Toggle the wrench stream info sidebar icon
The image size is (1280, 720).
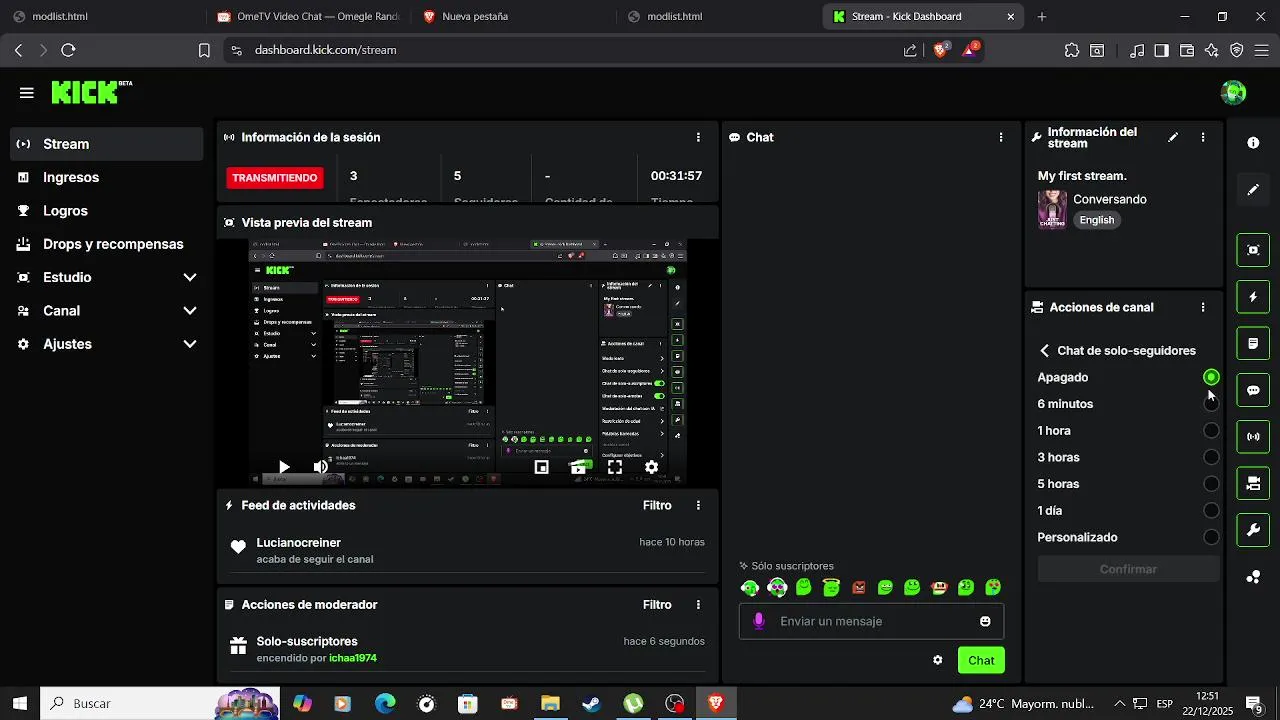pos(1253,530)
